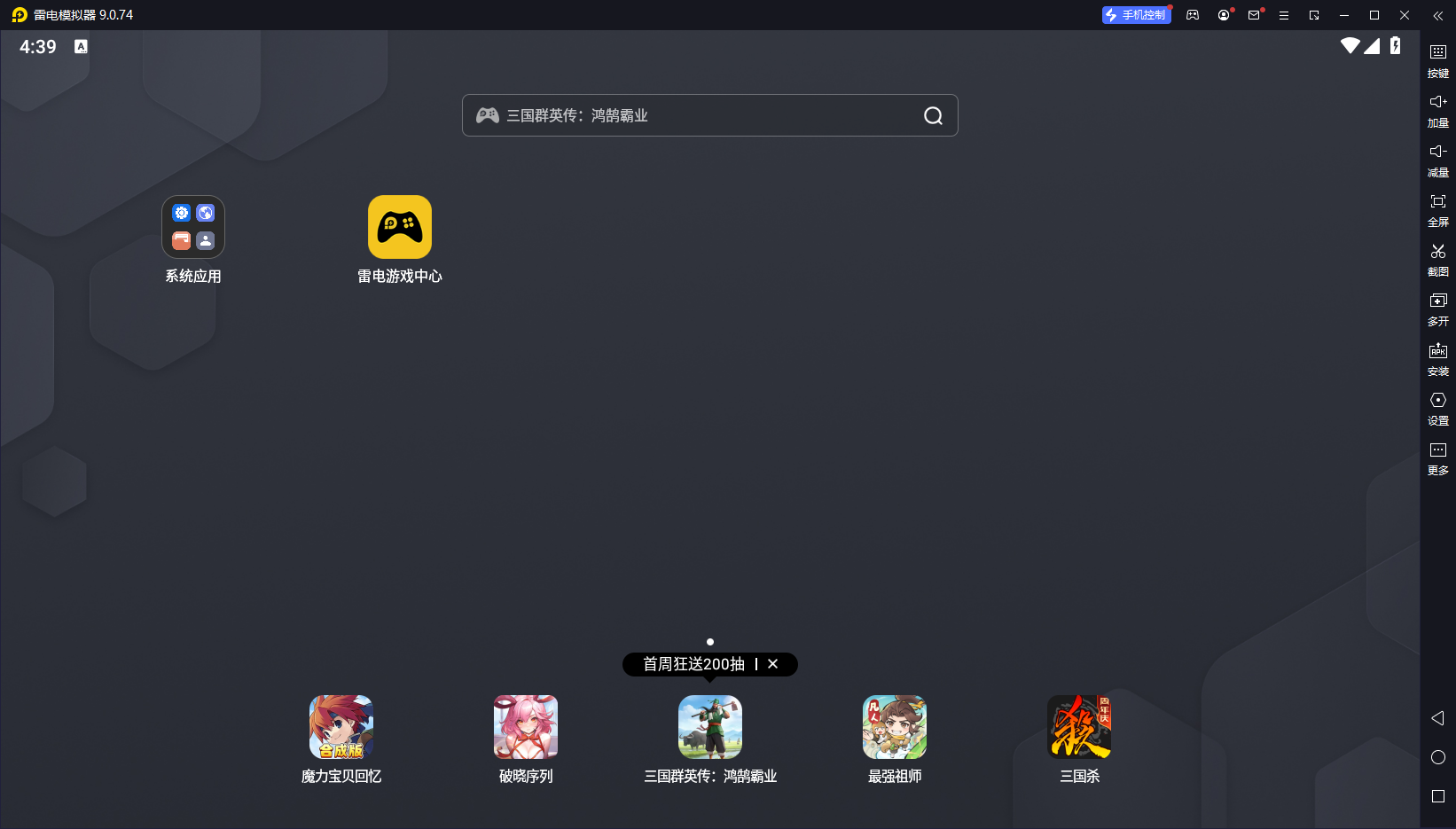1456x829 pixels.
Task: Open 多开 multi-instance manager
Action: tap(1438, 309)
